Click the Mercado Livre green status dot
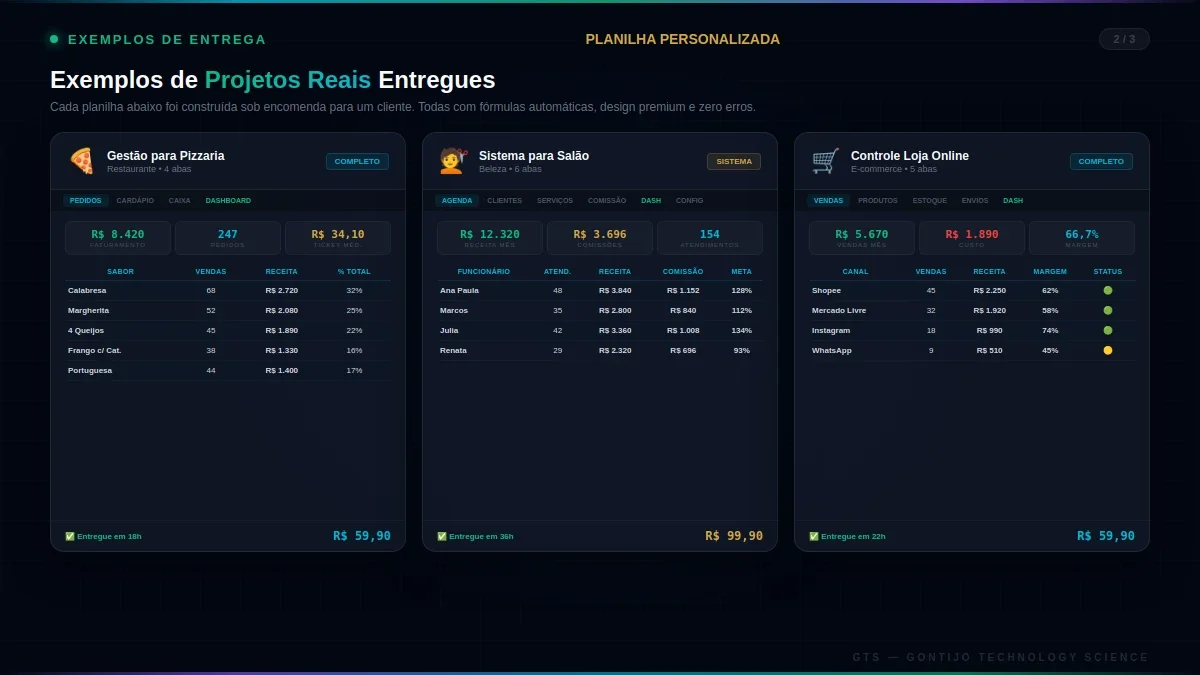 1107,310
